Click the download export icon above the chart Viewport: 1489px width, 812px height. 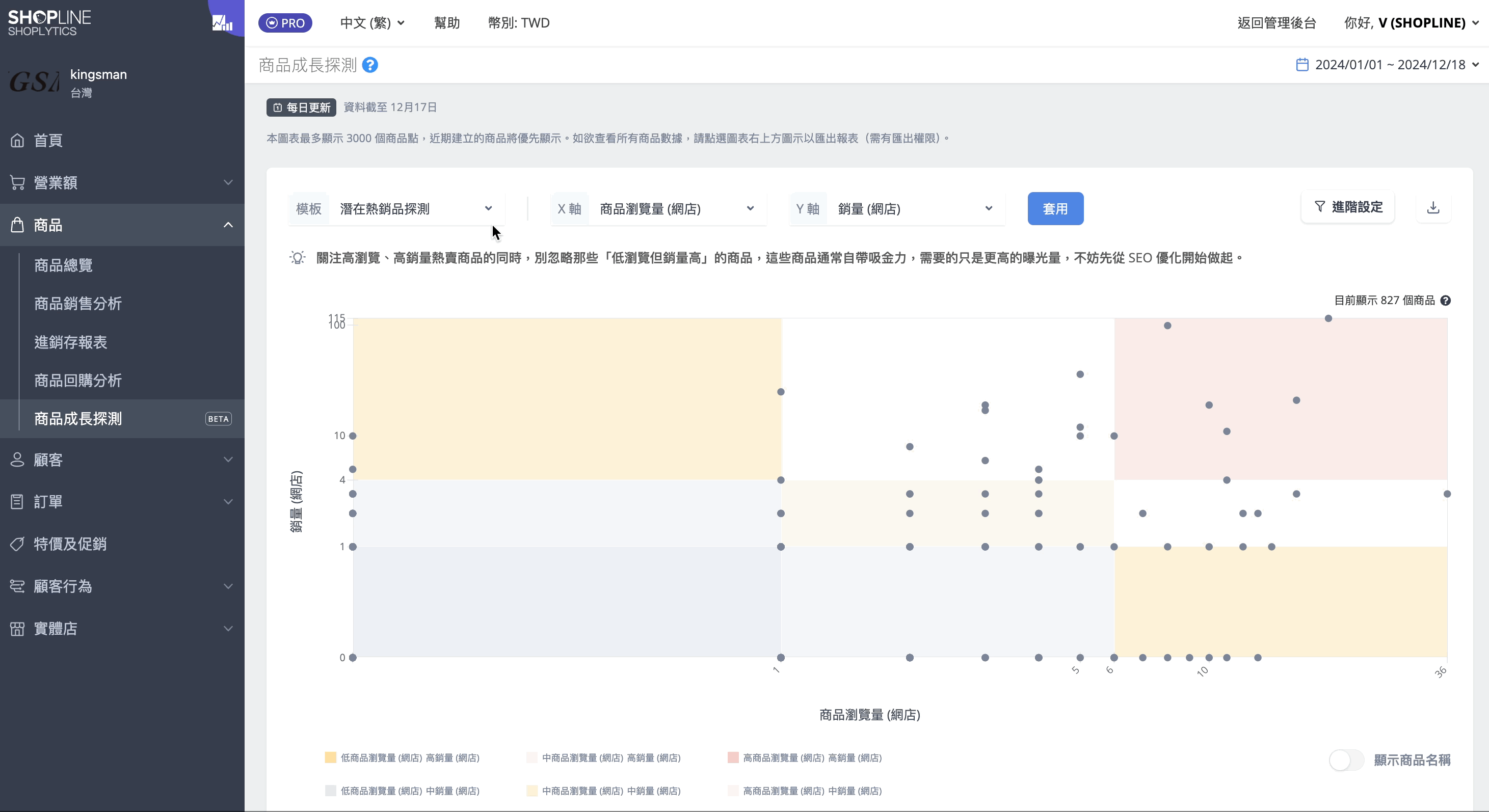tap(1433, 207)
